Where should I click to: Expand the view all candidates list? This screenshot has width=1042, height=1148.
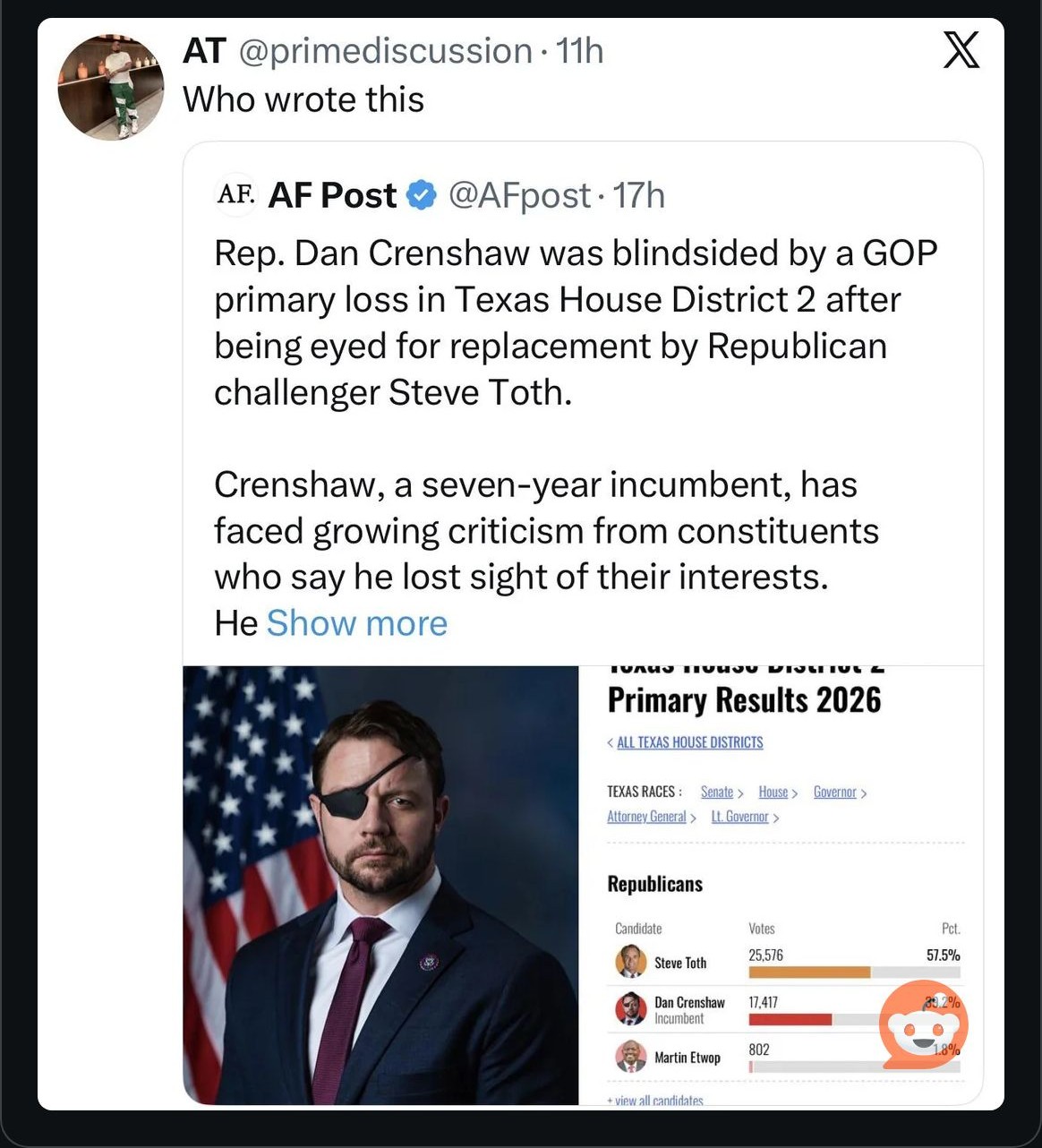(x=655, y=1100)
